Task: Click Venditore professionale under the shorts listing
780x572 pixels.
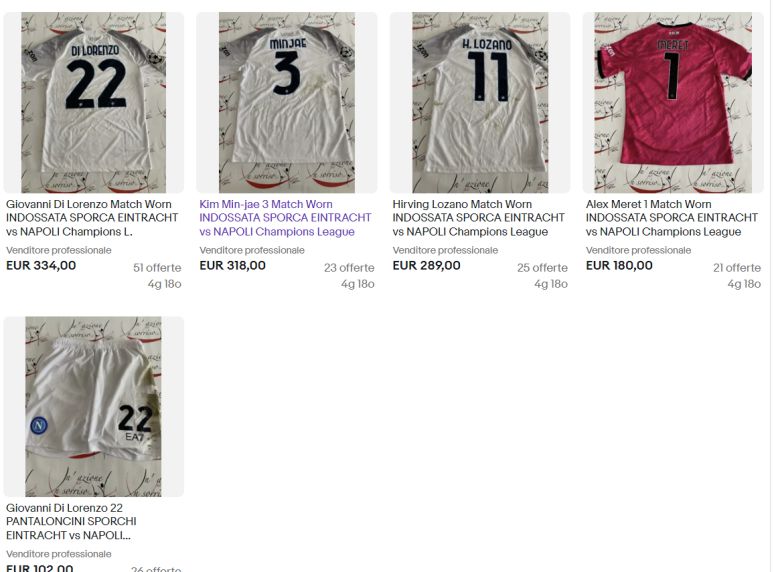Action: 59,554
